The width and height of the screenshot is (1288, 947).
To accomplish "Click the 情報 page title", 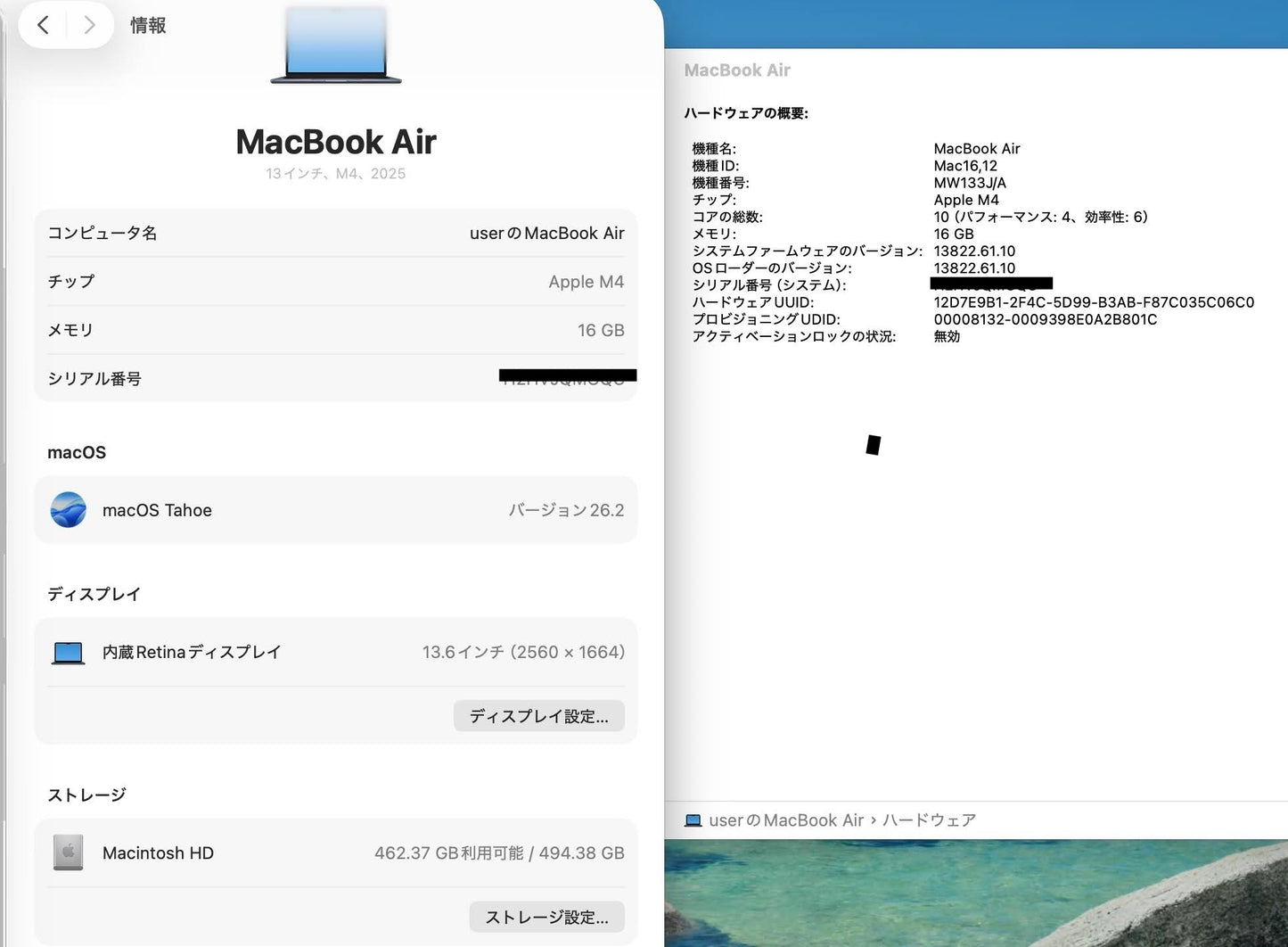I will coord(148,26).
